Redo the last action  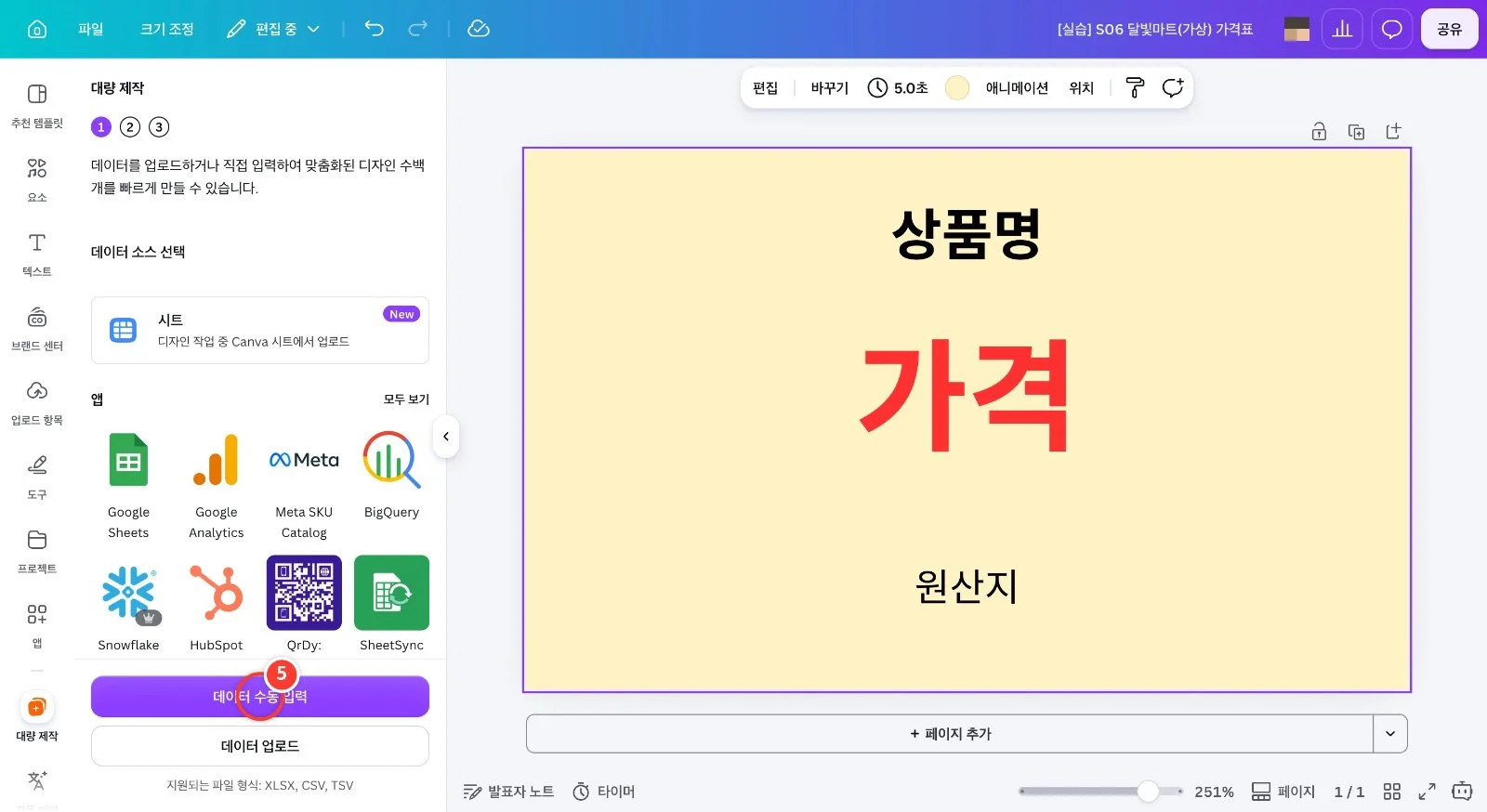tap(418, 29)
